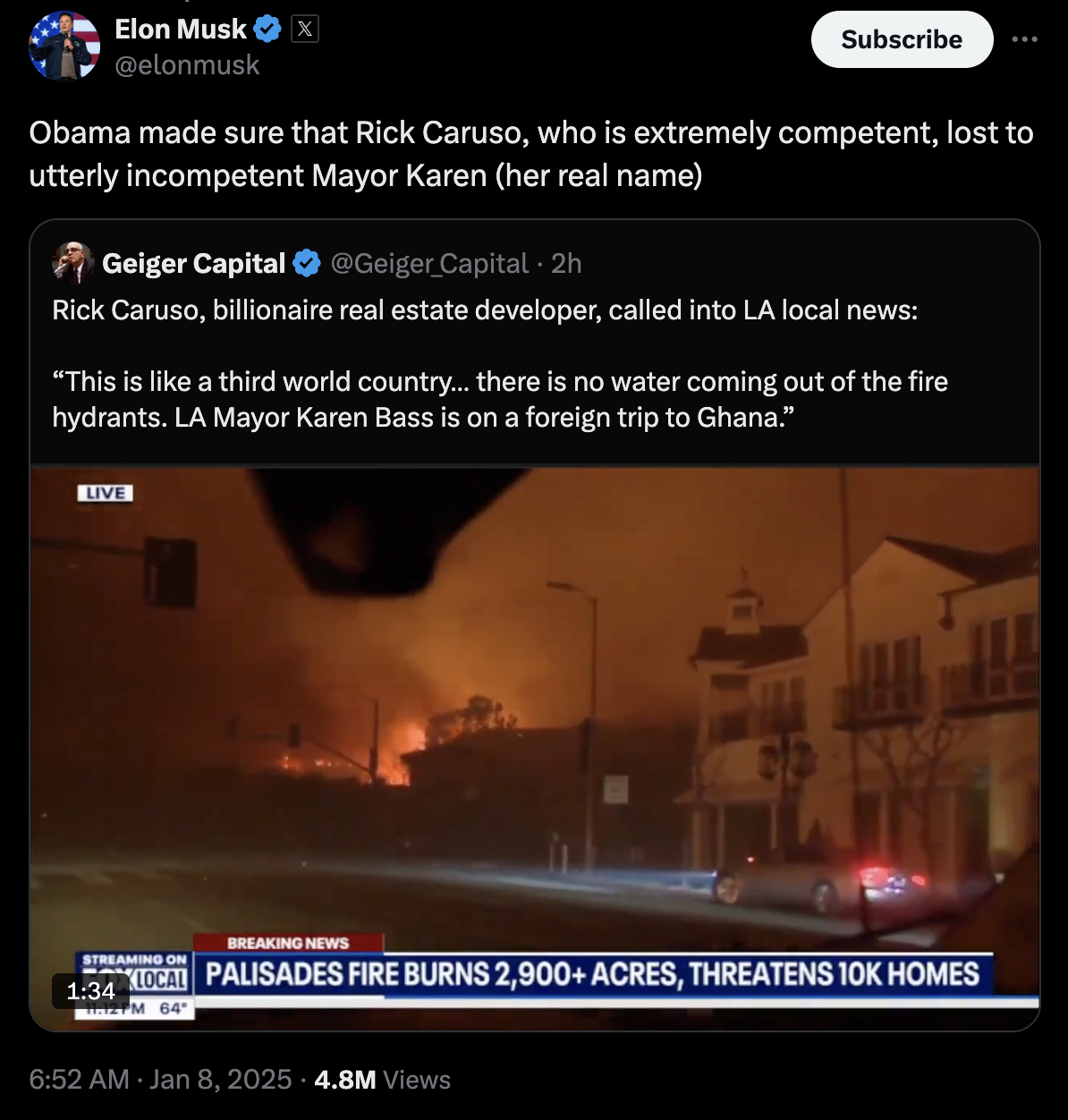Open Elon Musk's profile avatar

pyautogui.click(x=64, y=47)
